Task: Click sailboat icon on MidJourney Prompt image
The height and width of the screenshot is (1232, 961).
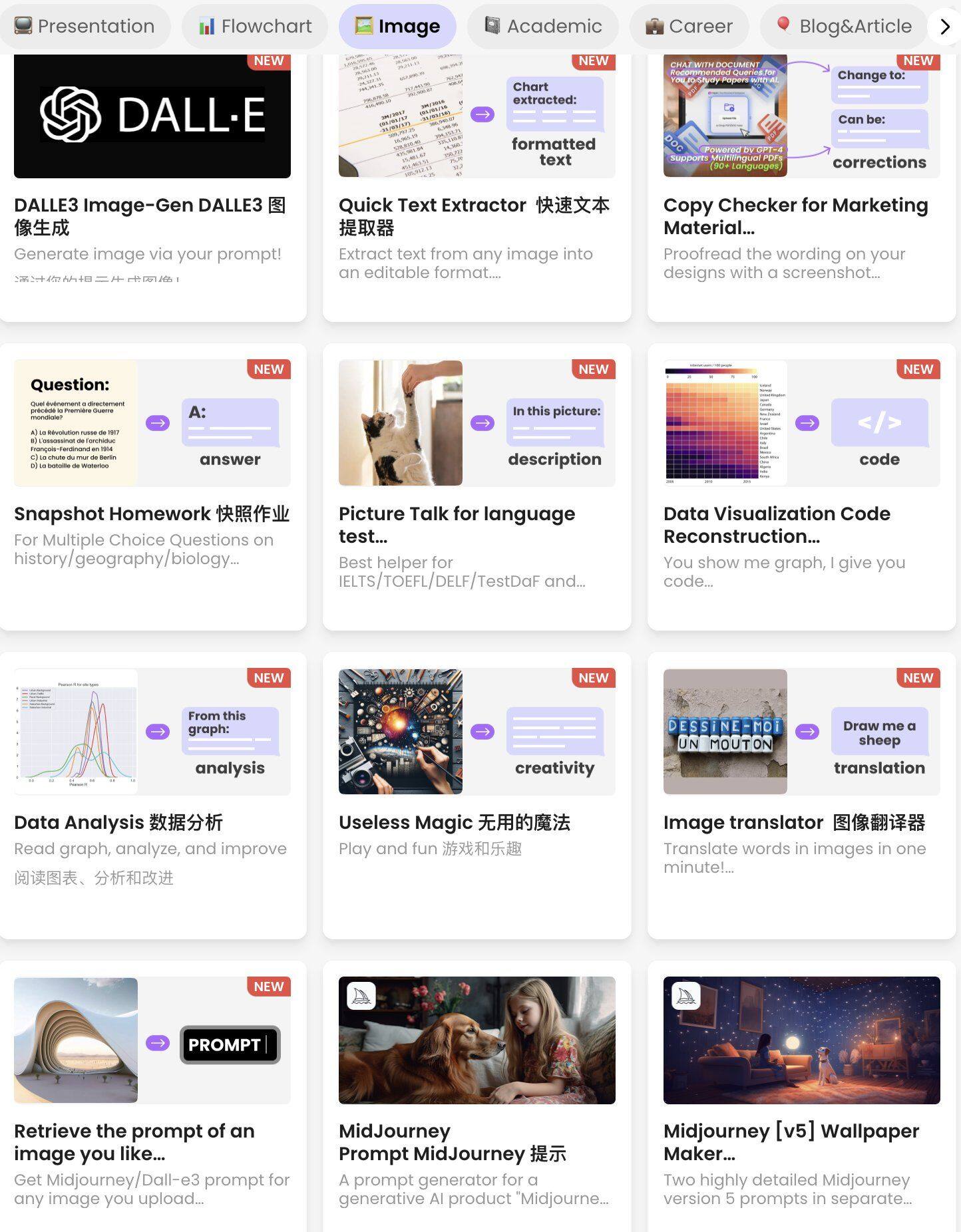Action: pyautogui.click(x=361, y=996)
